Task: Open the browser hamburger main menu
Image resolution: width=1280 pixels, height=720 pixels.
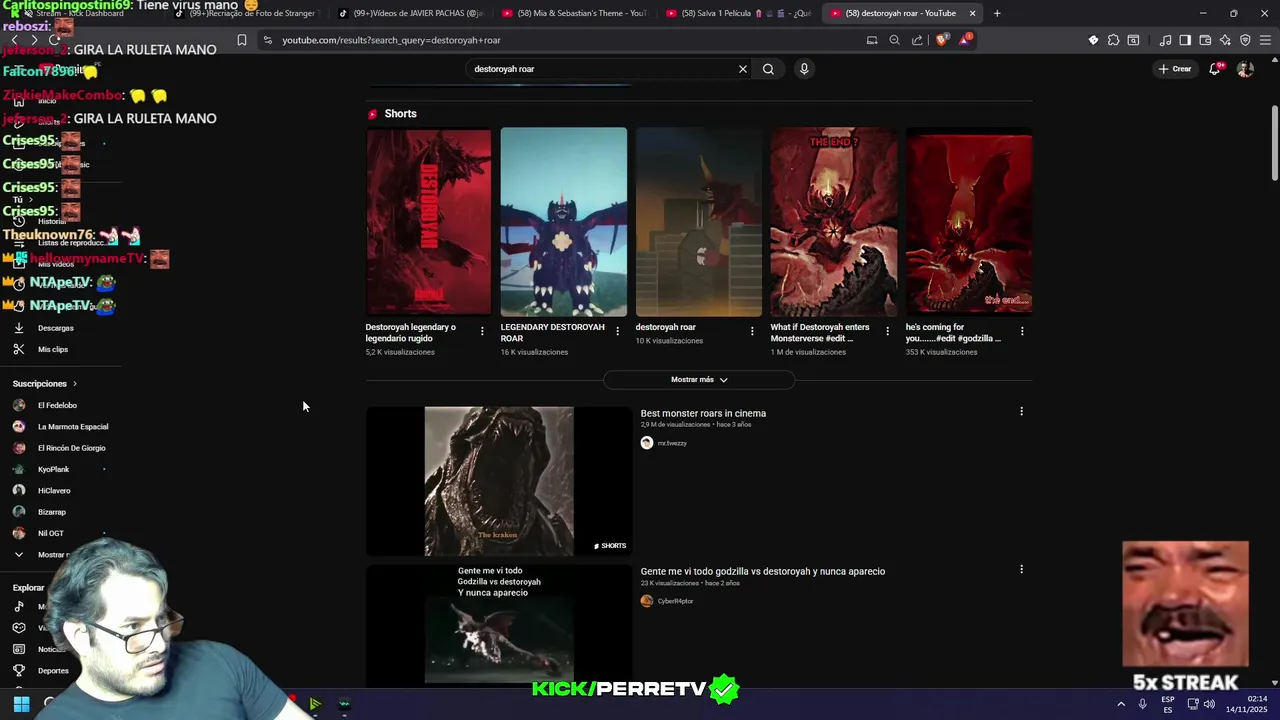Action: [x=1265, y=40]
